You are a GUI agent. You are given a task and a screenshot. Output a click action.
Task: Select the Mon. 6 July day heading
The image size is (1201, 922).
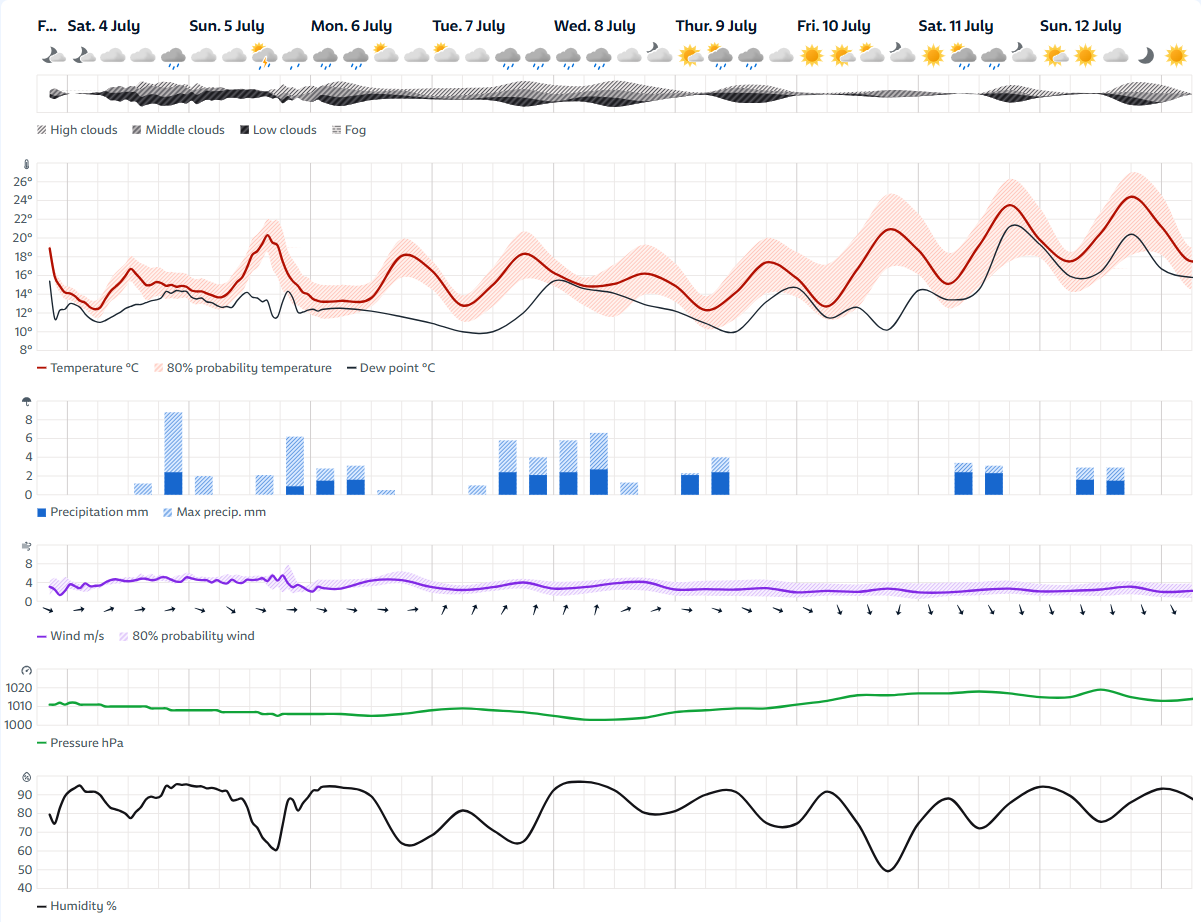[351, 26]
